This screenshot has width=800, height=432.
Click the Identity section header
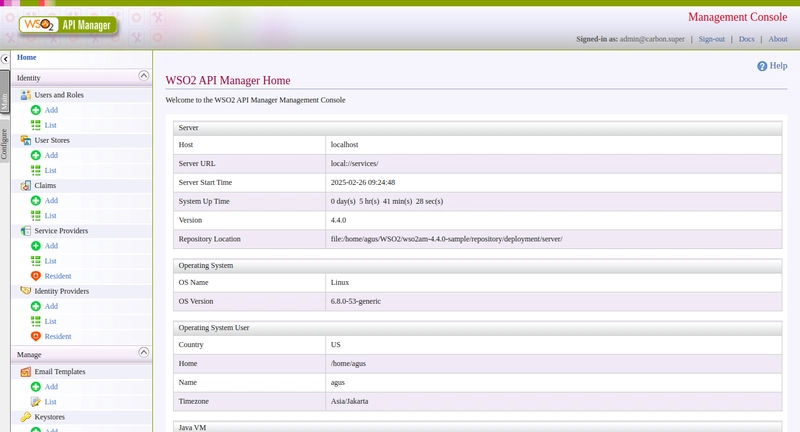(82, 78)
